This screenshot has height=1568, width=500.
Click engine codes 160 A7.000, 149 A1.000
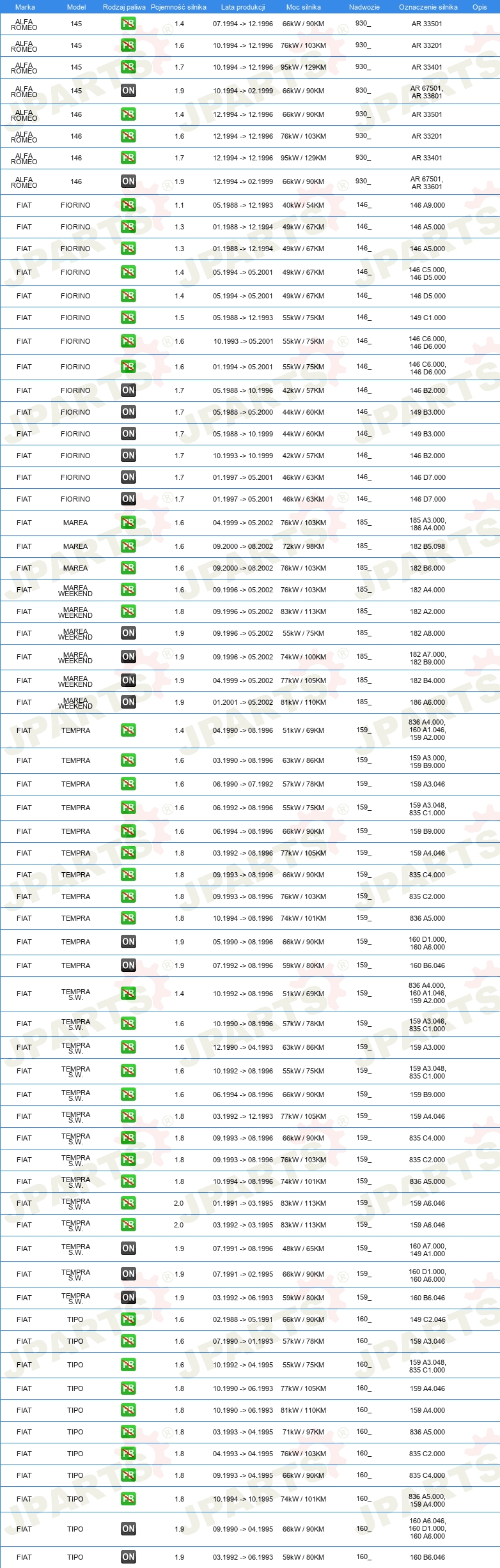click(427, 1250)
